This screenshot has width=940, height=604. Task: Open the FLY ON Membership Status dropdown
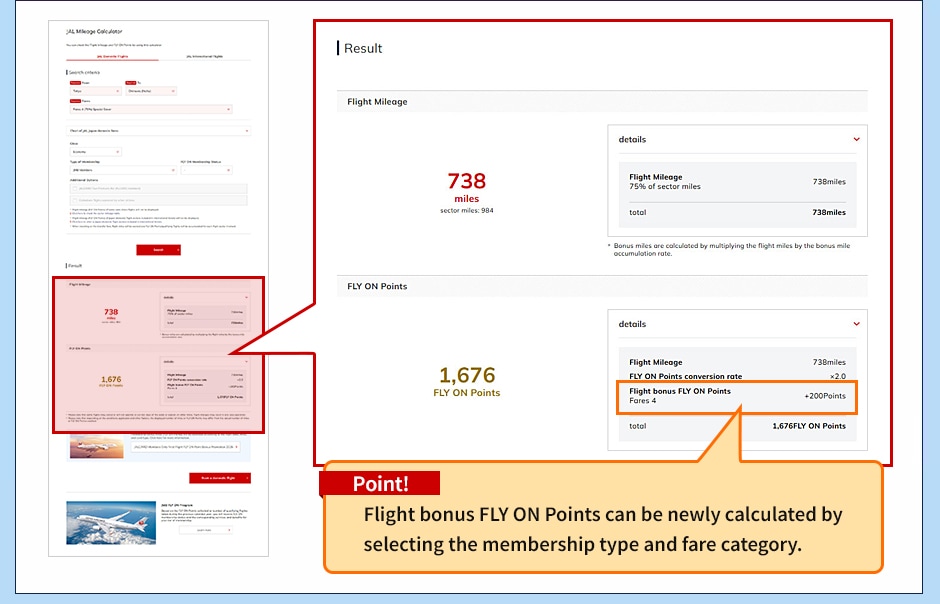tap(206, 170)
